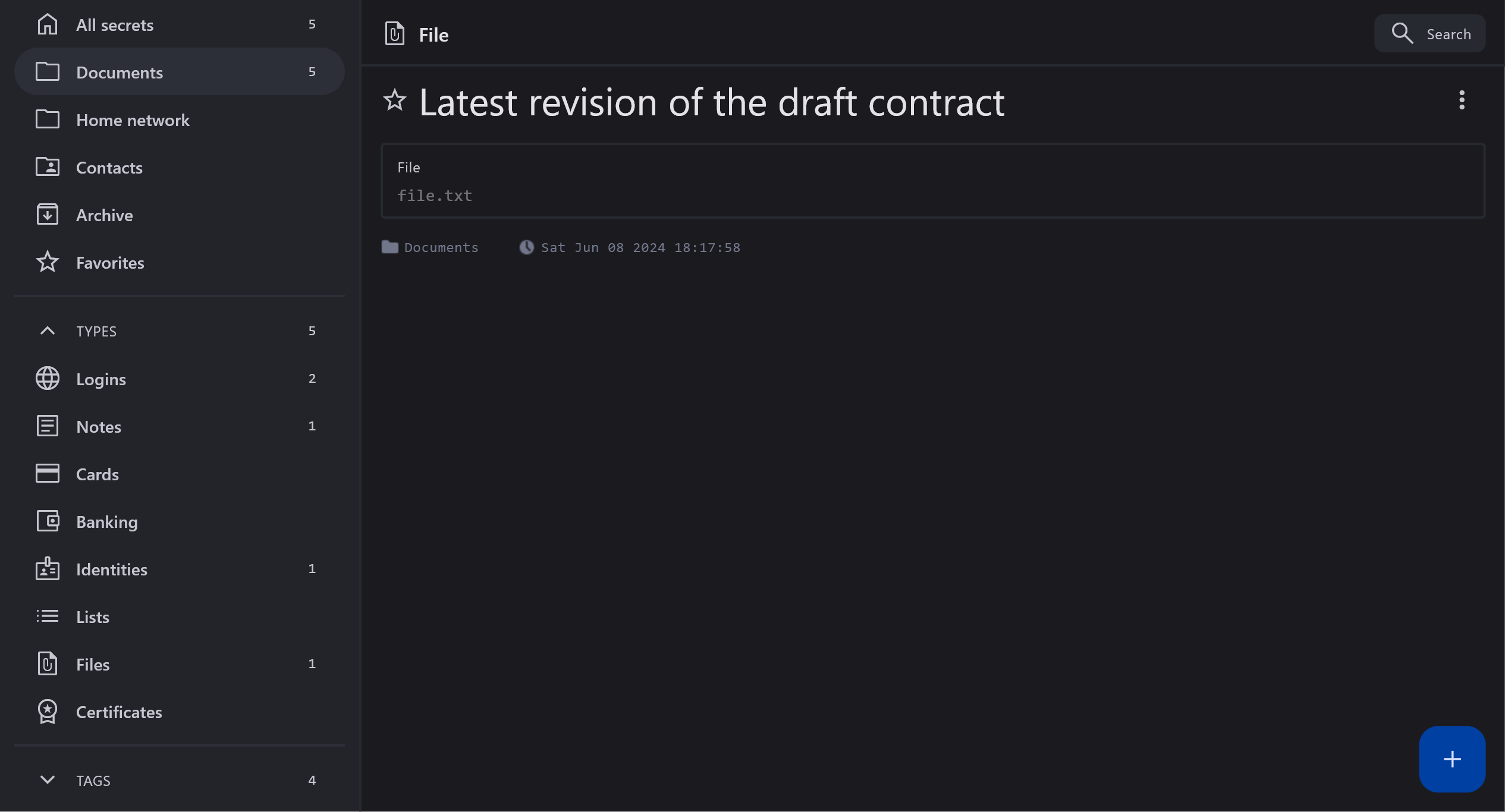Viewport: 1505px width, 812px height.
Task: Open the Files type in sidebar
Action: [x=93, y=665]
